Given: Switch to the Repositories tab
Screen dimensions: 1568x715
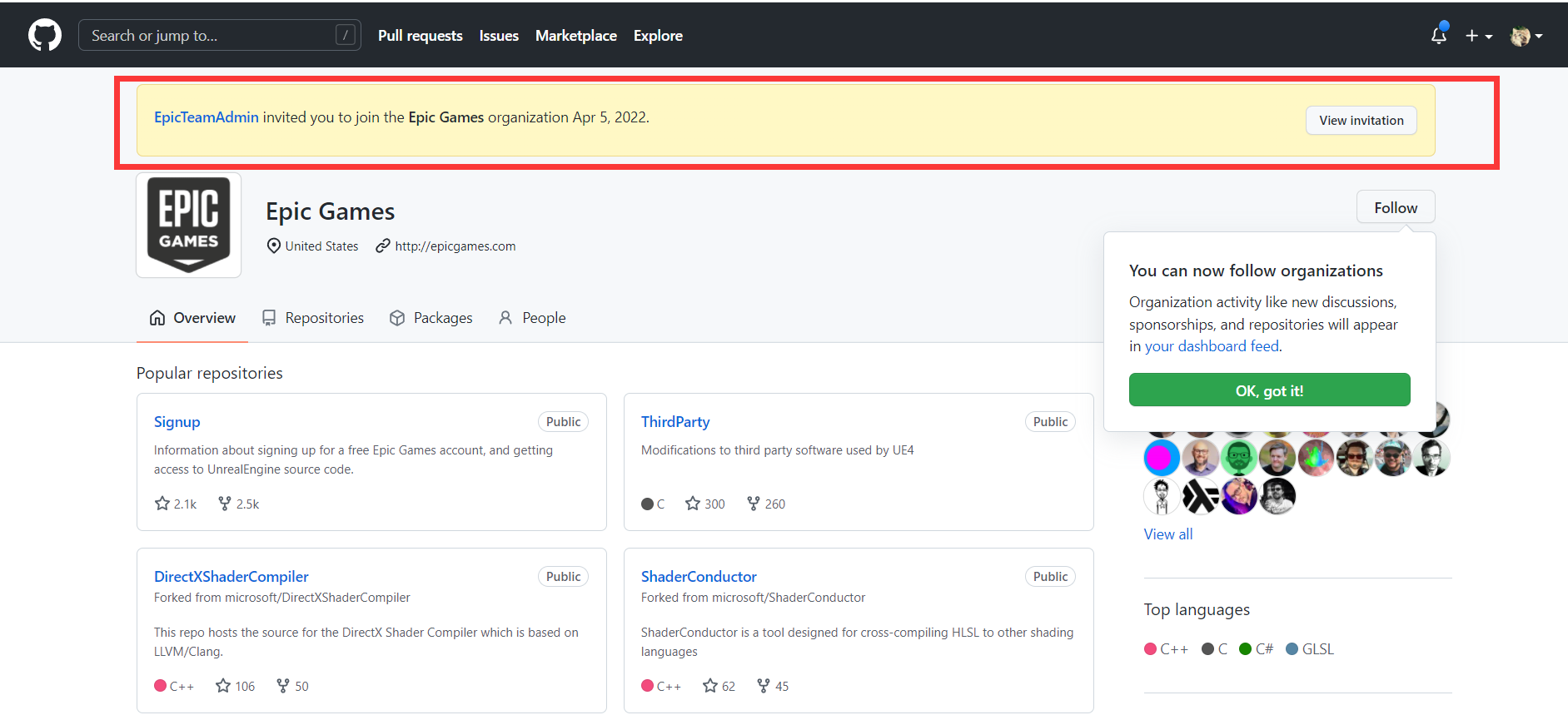Looking at the screenshot, I should [x=313, y=318].
